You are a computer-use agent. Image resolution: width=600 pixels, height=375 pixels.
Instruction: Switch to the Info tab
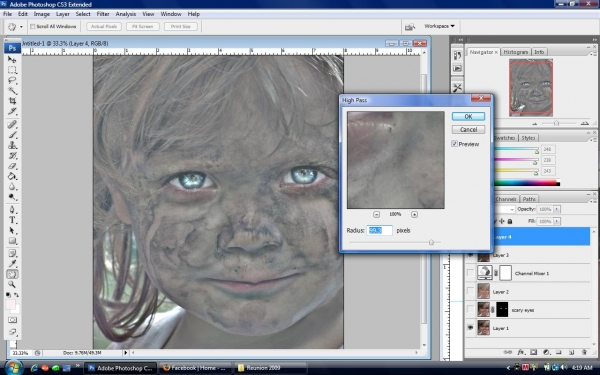click(x=539, y=52)
